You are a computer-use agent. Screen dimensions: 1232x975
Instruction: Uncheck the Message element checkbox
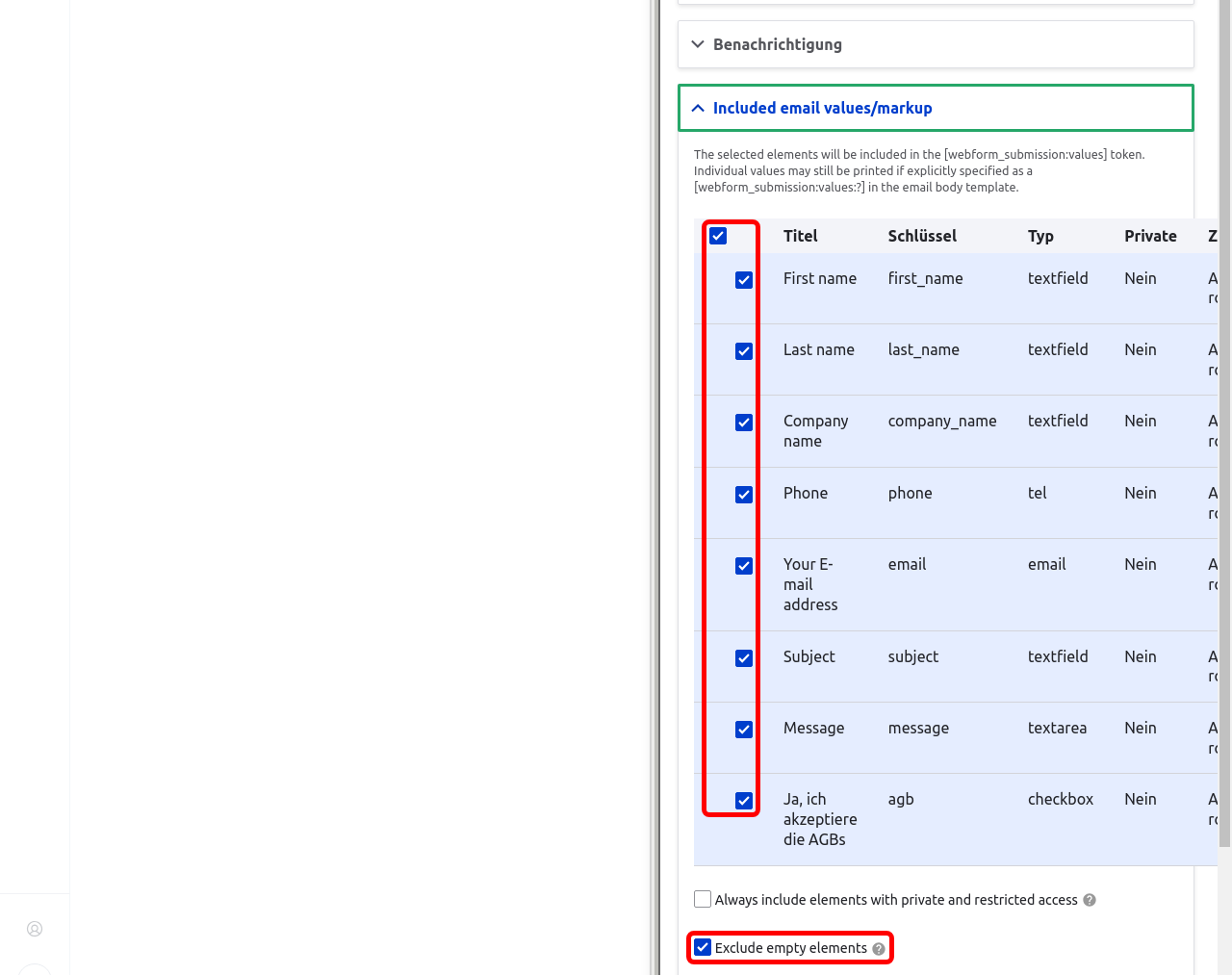[744, 730]
